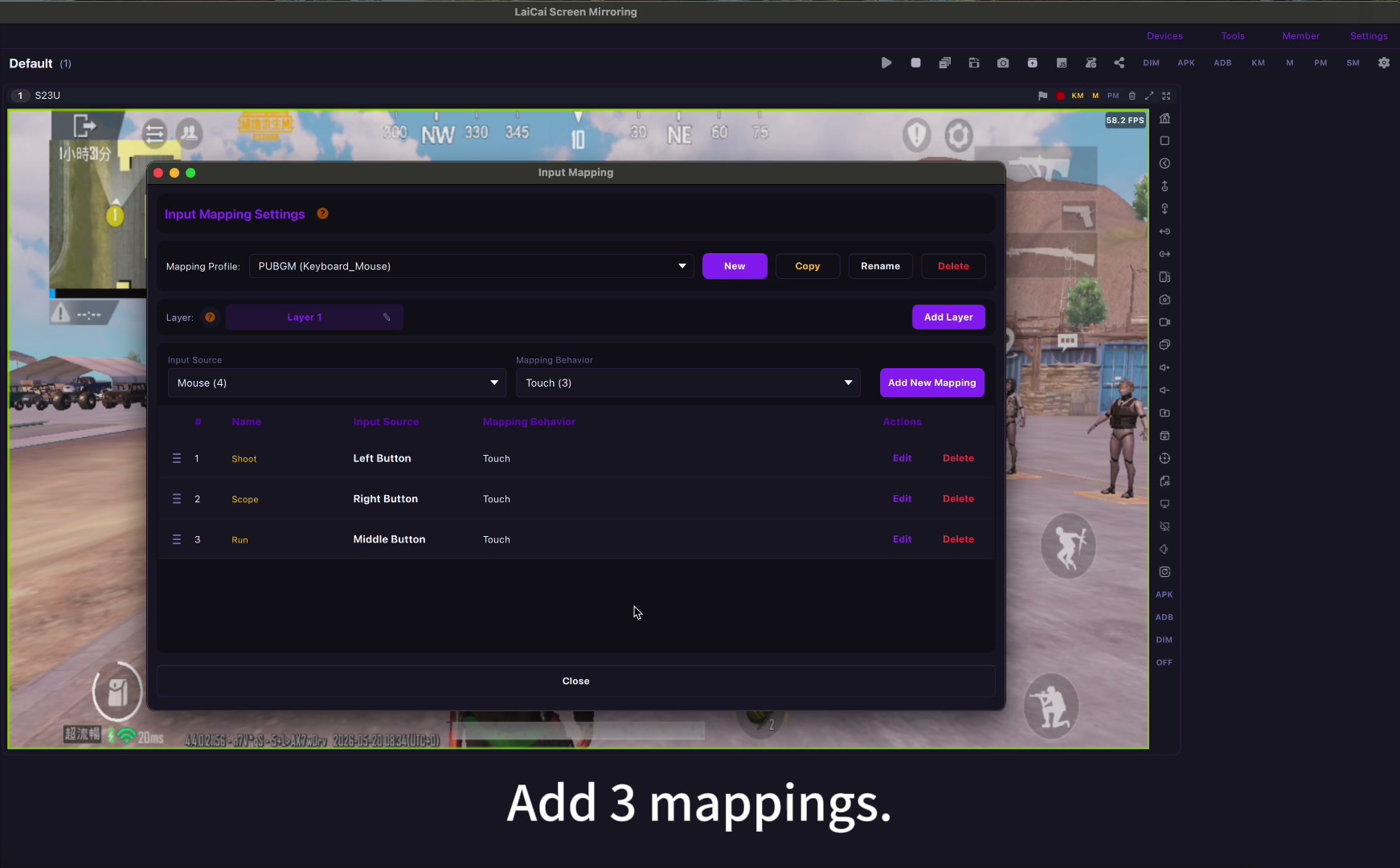Click the save layout icon in toolbar

974,63
